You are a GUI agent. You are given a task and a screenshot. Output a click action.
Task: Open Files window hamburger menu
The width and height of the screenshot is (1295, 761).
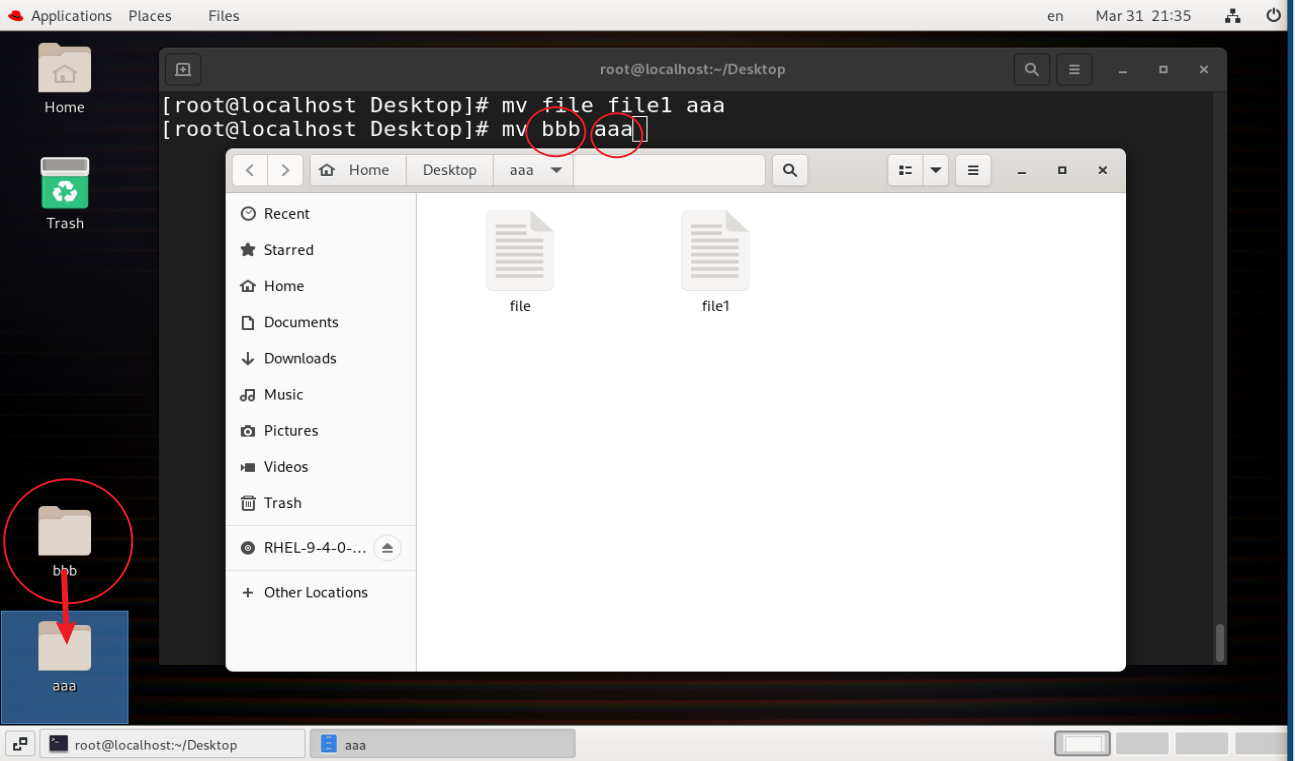coord(973,170)
